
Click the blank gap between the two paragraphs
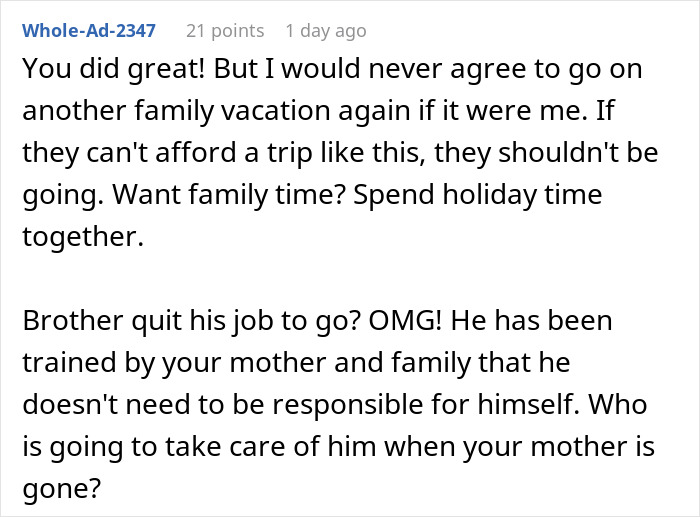(x=339, y=278)
